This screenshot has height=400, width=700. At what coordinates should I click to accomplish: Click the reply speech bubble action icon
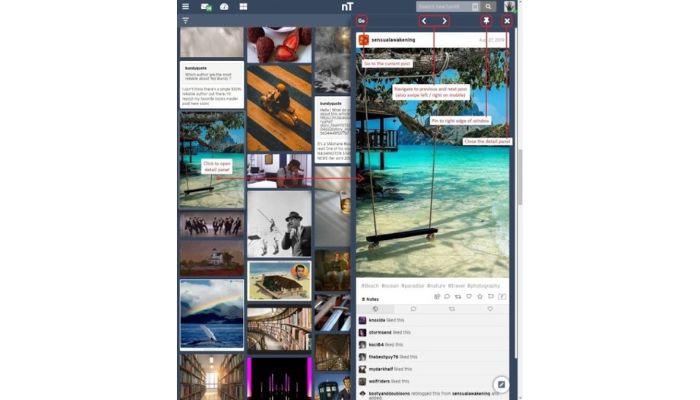coord(447,296)
